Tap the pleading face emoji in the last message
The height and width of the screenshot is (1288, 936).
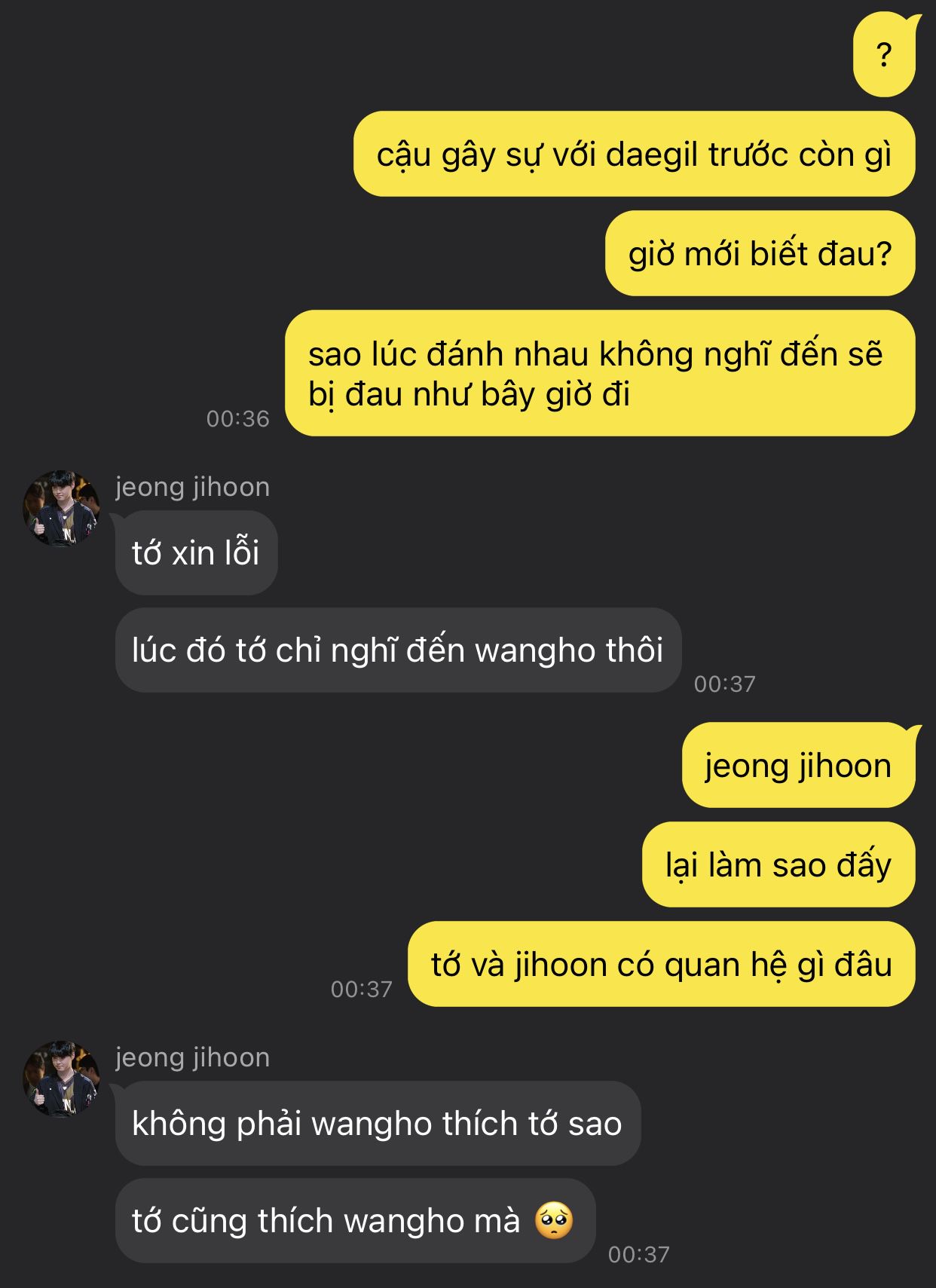tap(554, 1221)
